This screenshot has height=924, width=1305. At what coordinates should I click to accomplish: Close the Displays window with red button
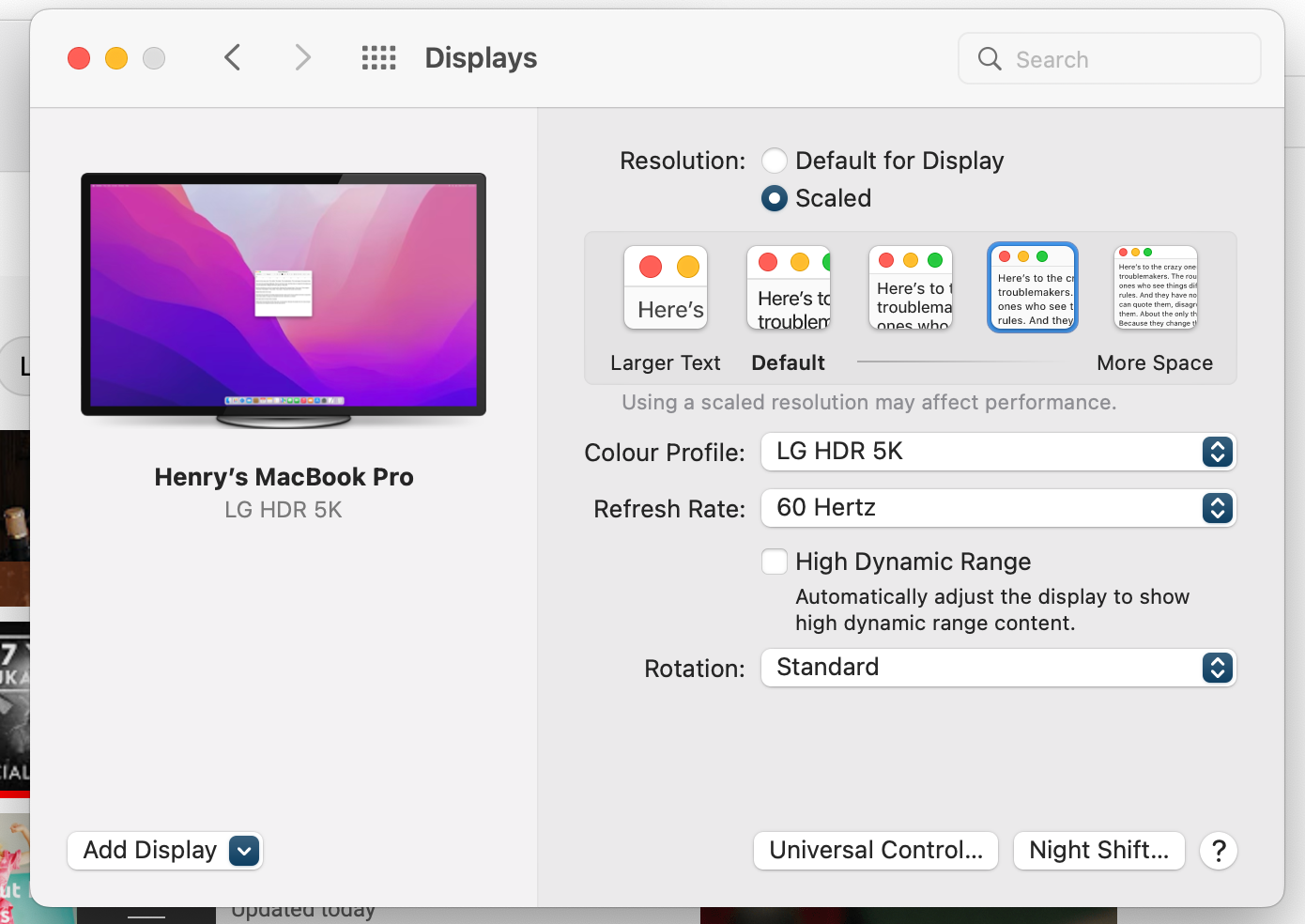click(79, 58)
